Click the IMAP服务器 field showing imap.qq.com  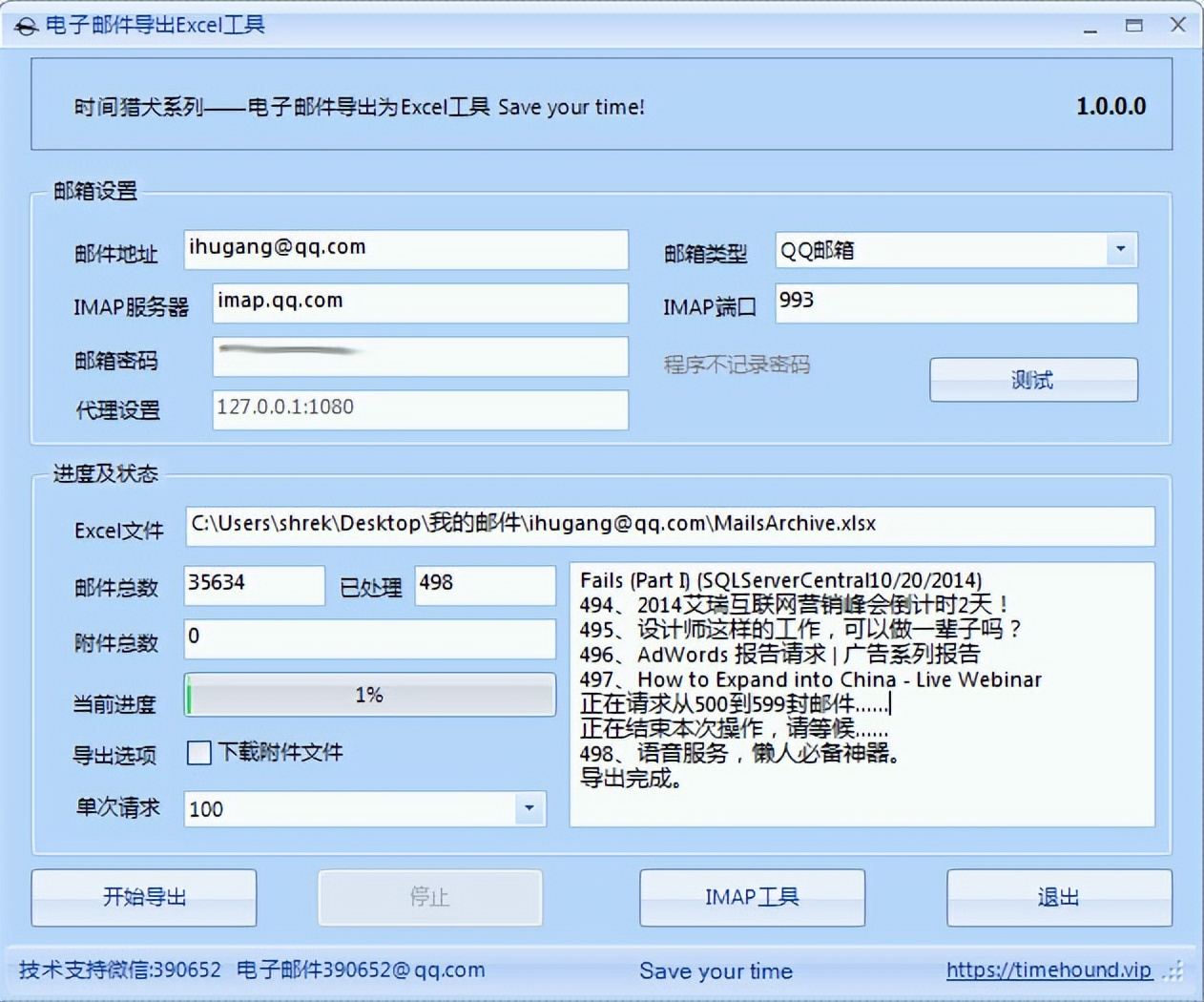pyautogui.click(x=420, y=303)
